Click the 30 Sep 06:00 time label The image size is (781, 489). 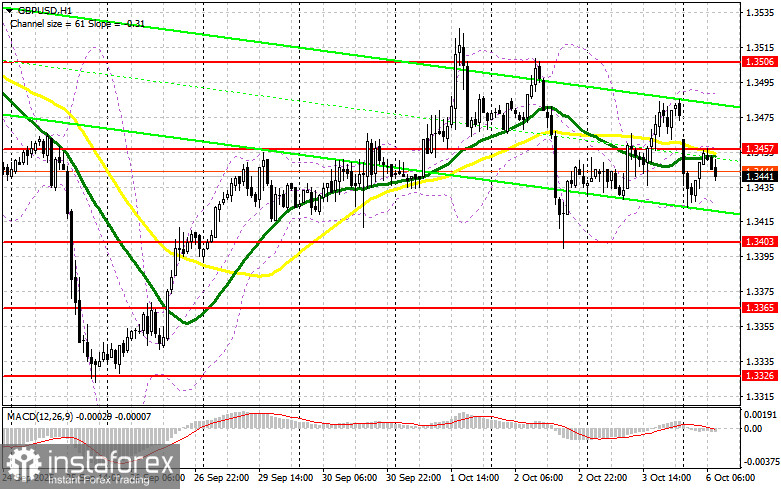pos(350,478)
